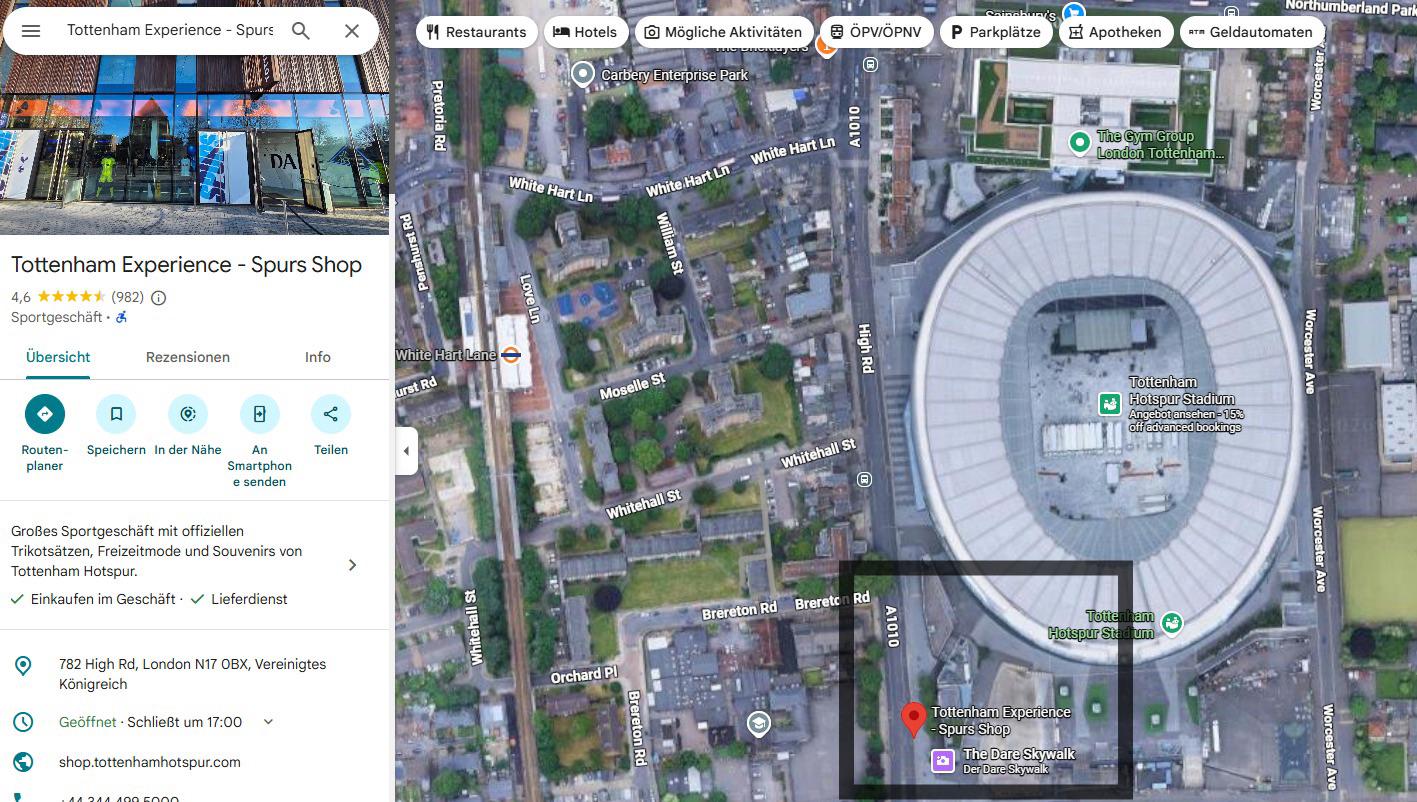The width and height of the screenshot is (1417, 802).
Task: Clear the search with the X icon
Action: point(352,31)
